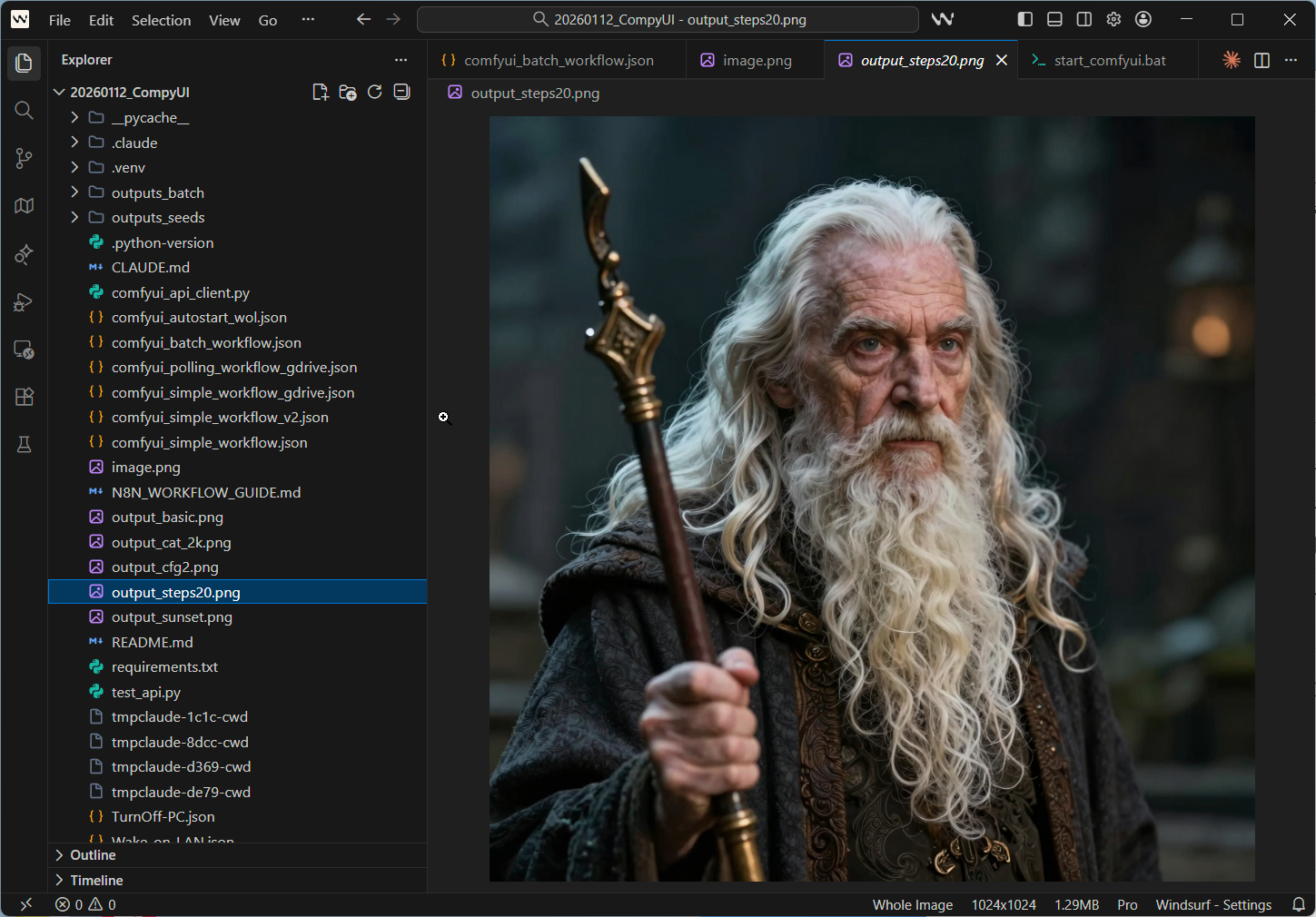Toggle the primary side bar visibility
The width and height of the screenshot is (1316, 917).
[1025, 19]
